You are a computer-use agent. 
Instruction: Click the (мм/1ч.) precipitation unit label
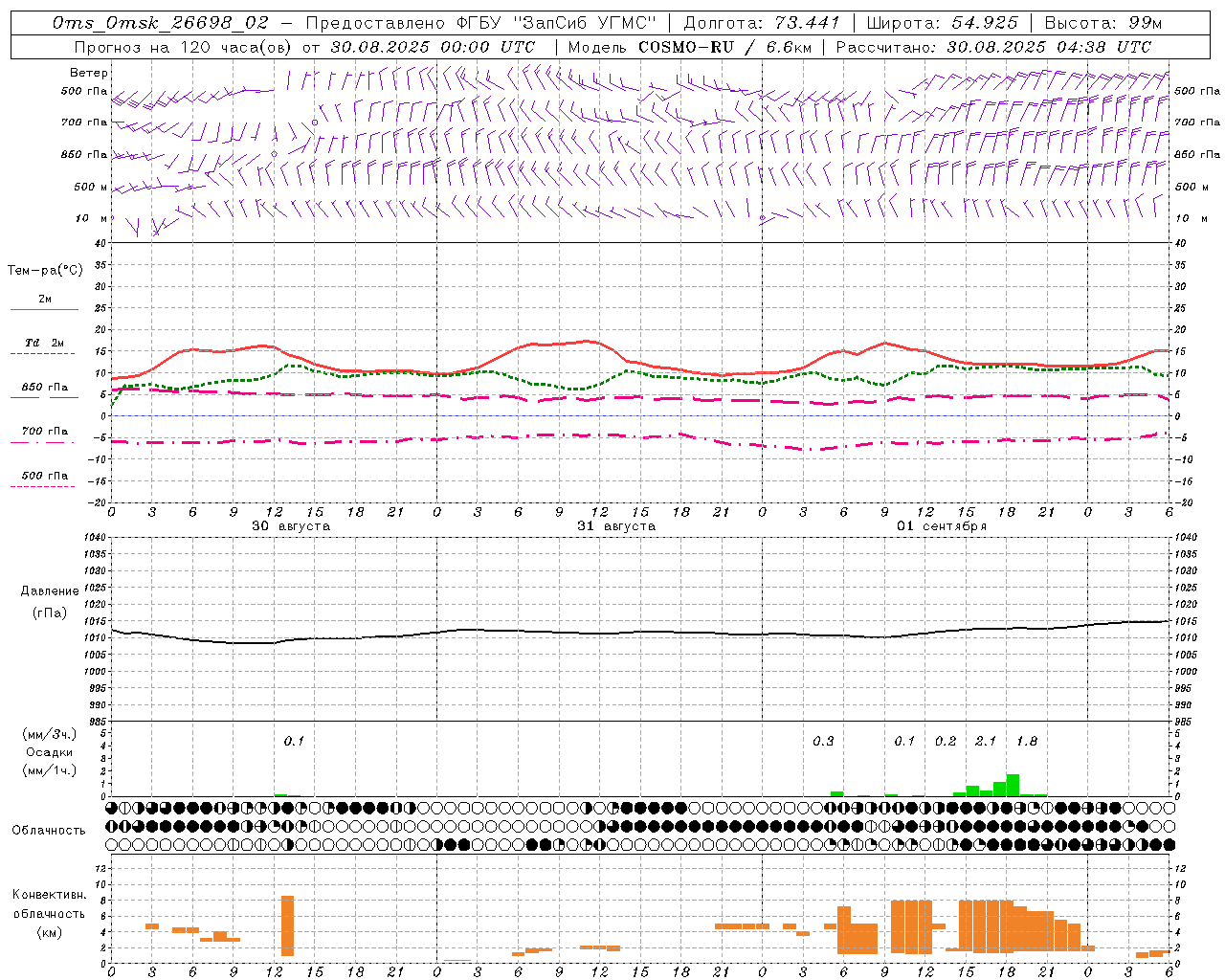coord(50,770)
